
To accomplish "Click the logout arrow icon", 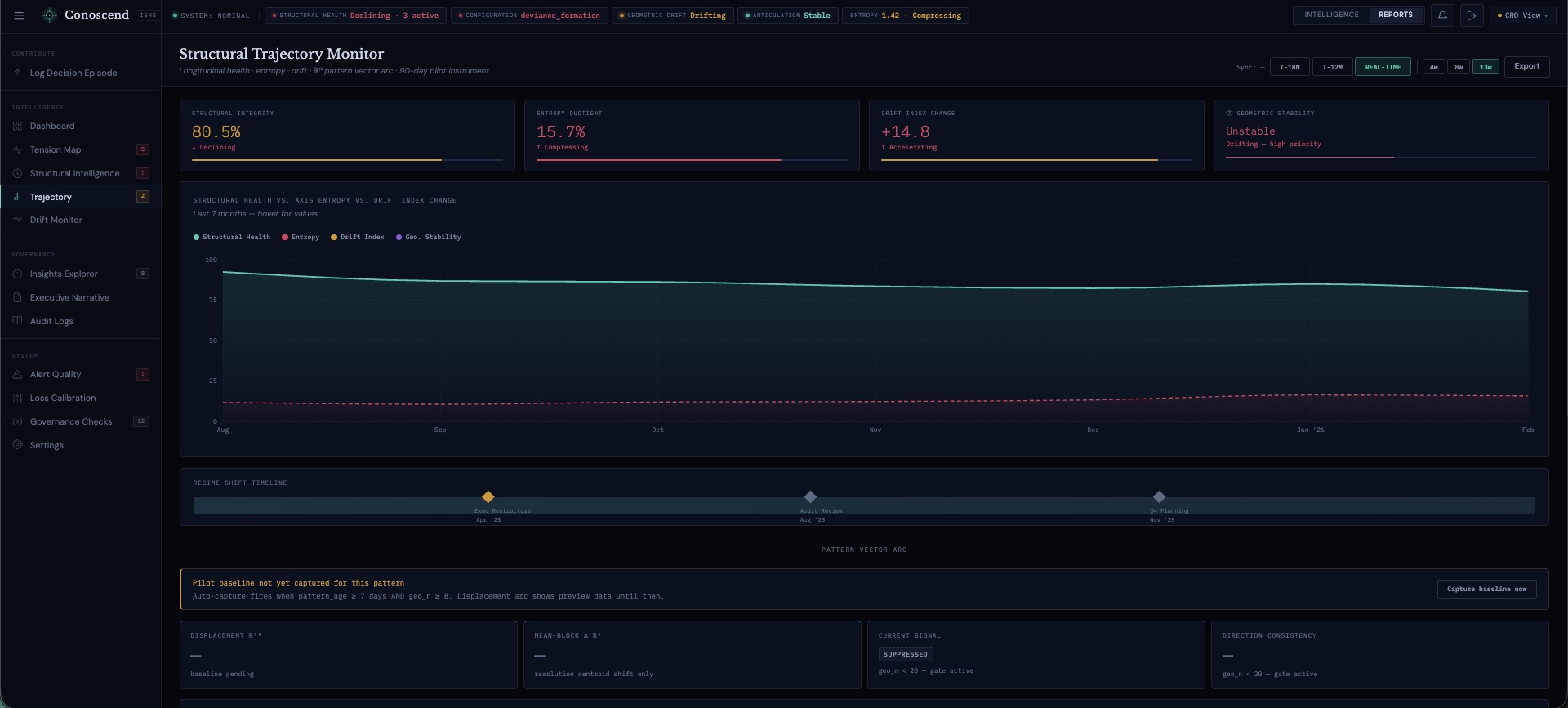I will 1472,16.
